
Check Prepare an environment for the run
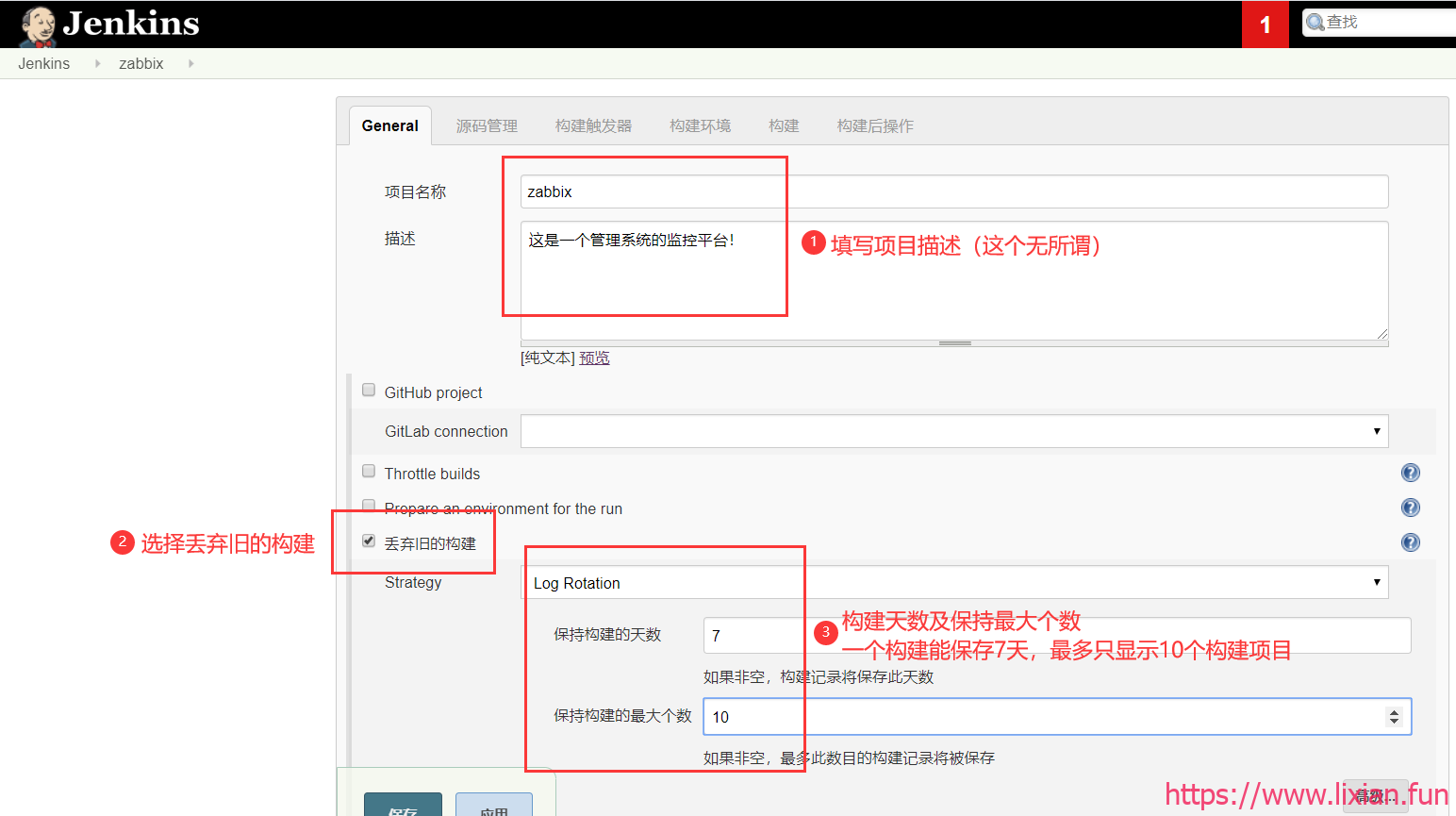tap(369, 506)
